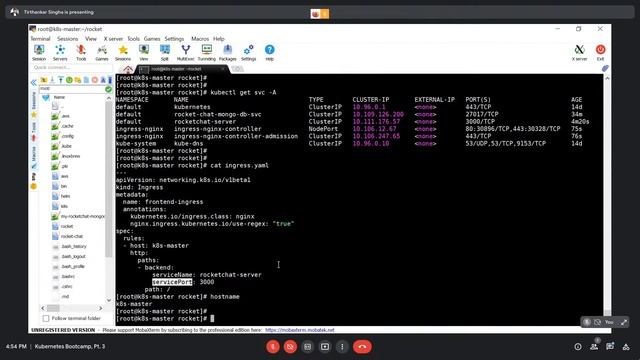Click the SFTP remote path field
The image size is (640, 360).
click(72, 89)
